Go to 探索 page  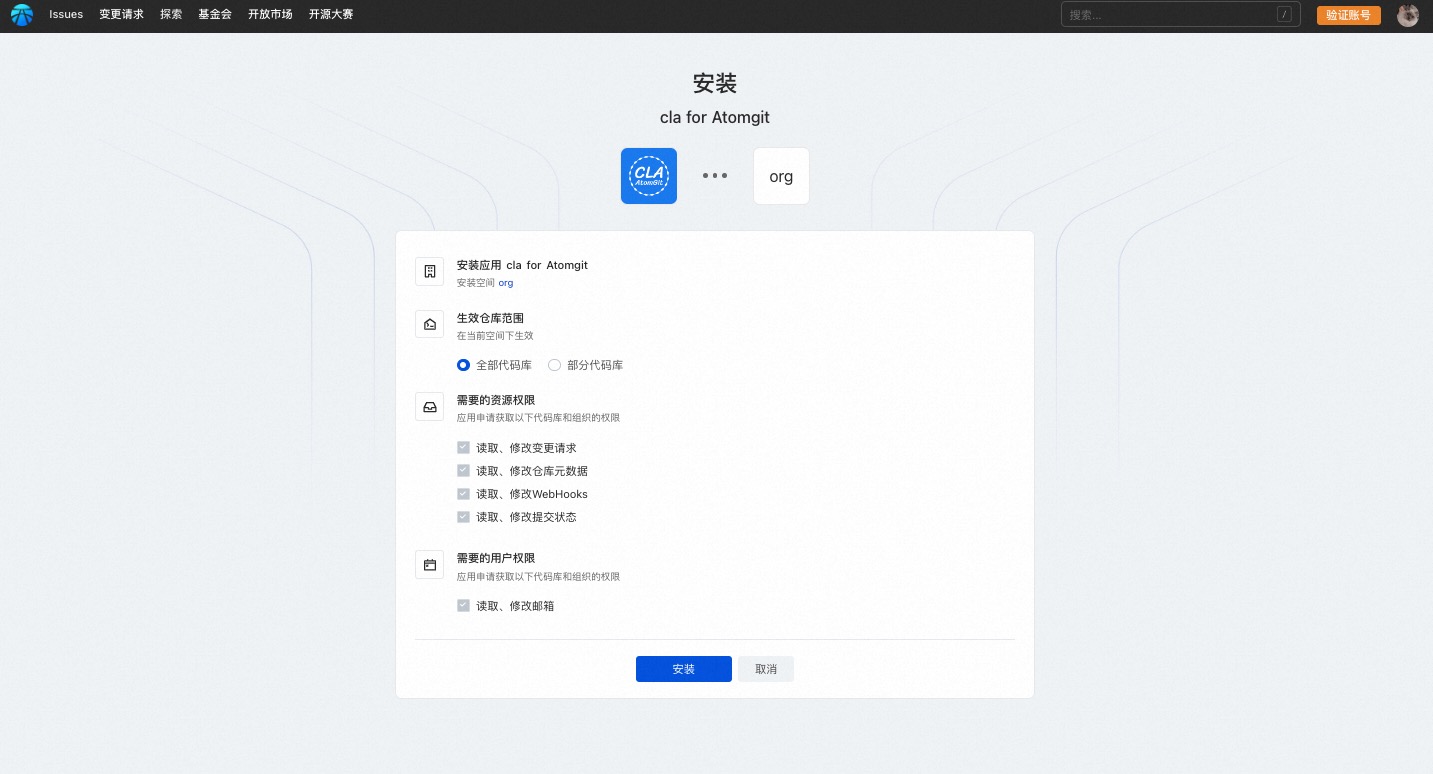pyautogui.click(x=171, y=15)
